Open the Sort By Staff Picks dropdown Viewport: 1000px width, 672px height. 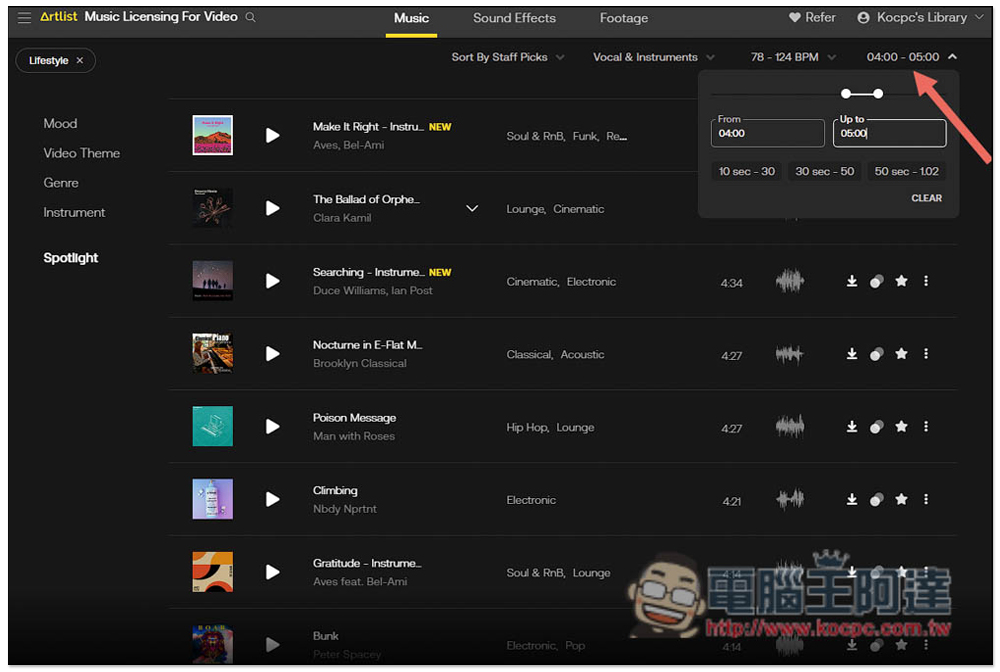click(508, 57)
